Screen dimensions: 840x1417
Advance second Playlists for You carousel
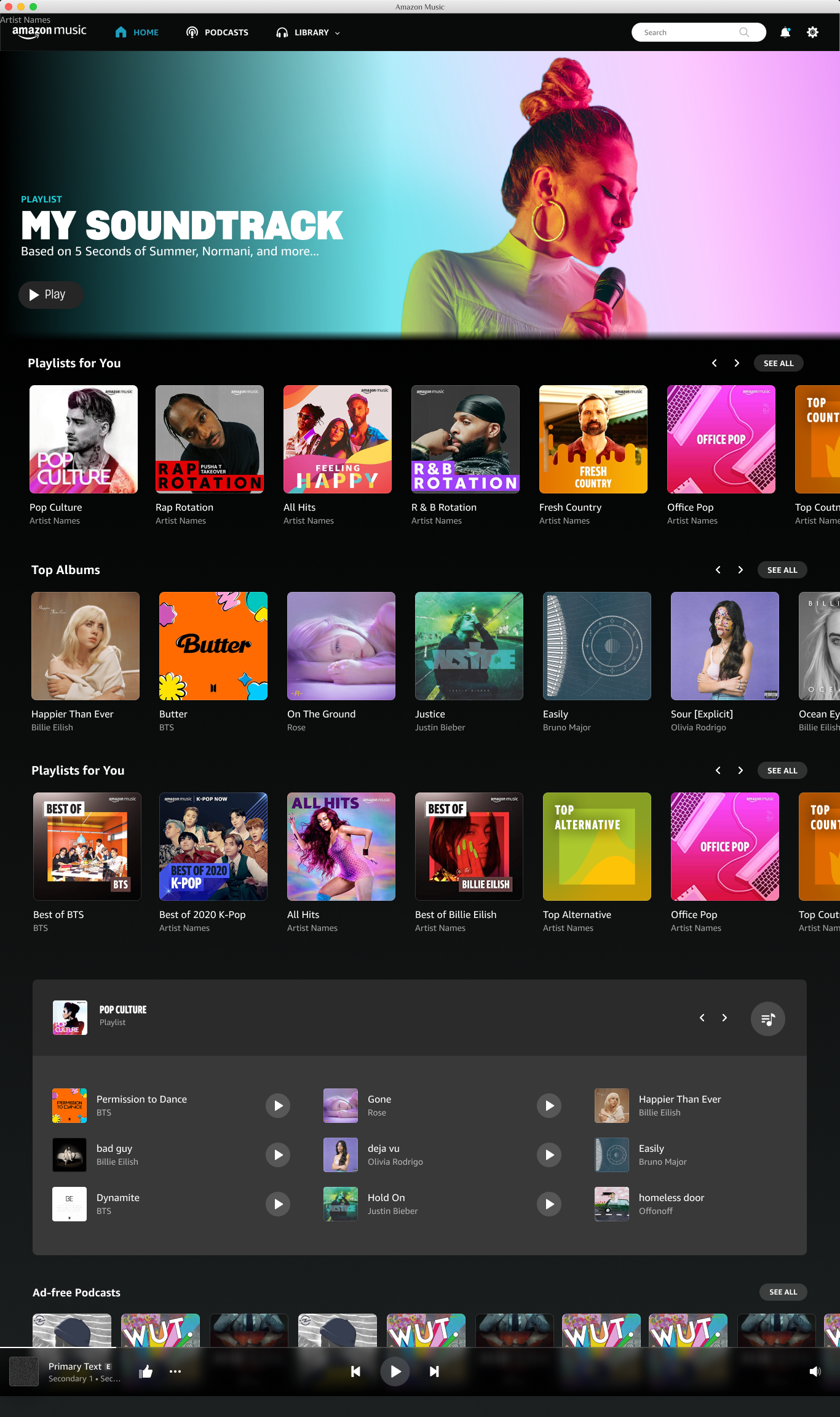pos(740,770)
